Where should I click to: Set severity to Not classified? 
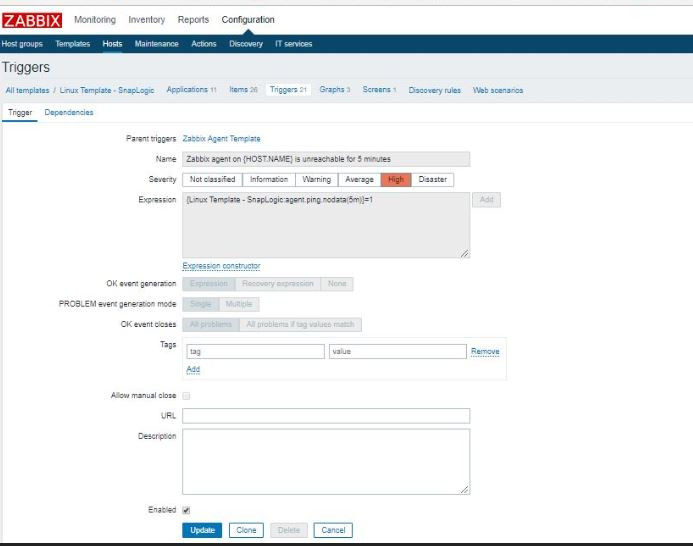coord(212,179)
